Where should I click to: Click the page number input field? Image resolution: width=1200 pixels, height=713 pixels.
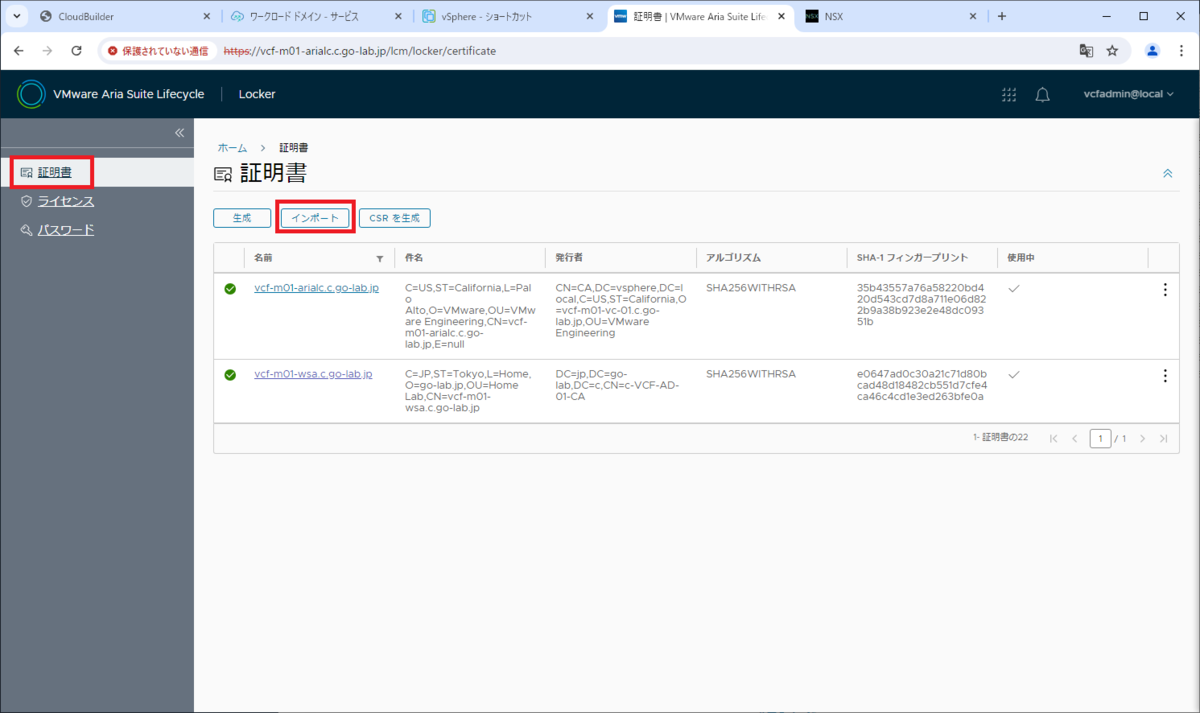pos(1100,439)
